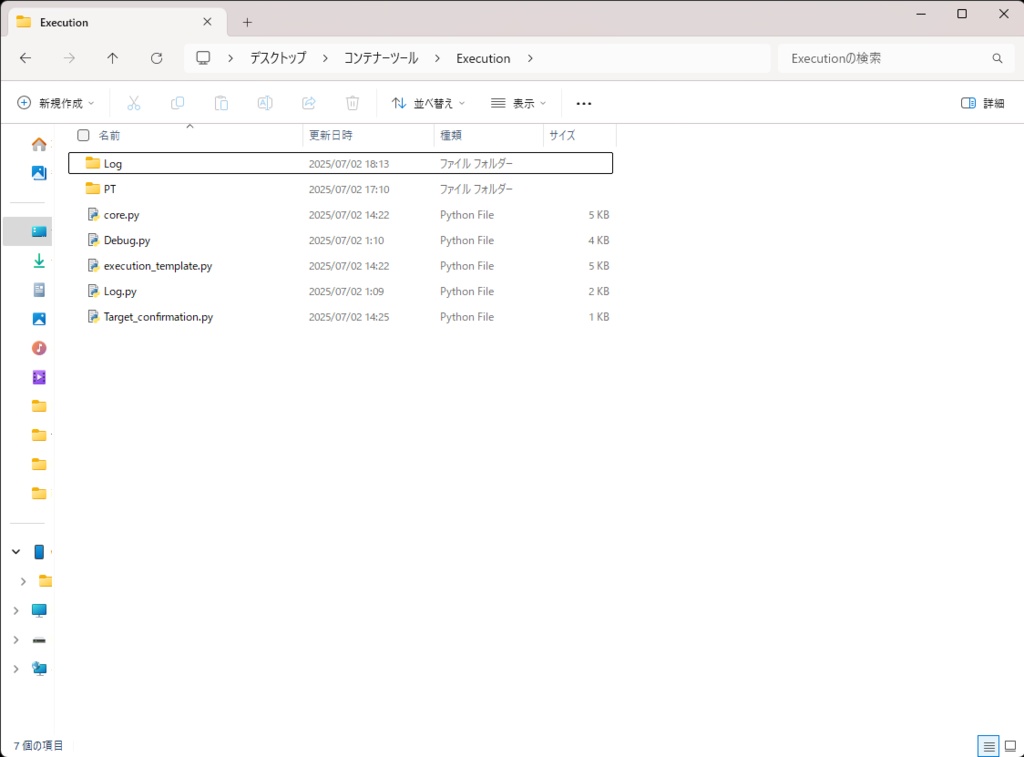Open Music in the sidebar
Image resolution: width=1024 pixels, height=757 pixels.
[x=39, y=348]
